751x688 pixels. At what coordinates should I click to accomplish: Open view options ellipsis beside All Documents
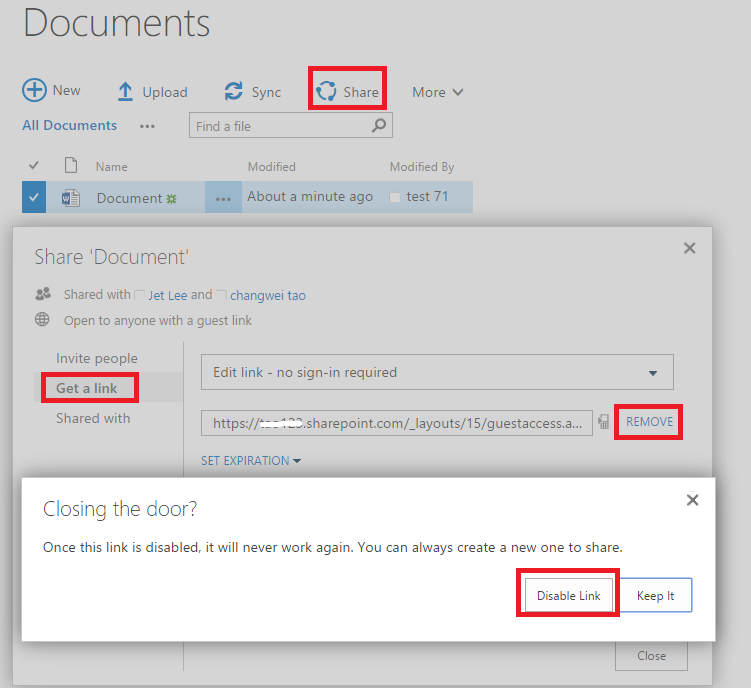pos(147,126)
